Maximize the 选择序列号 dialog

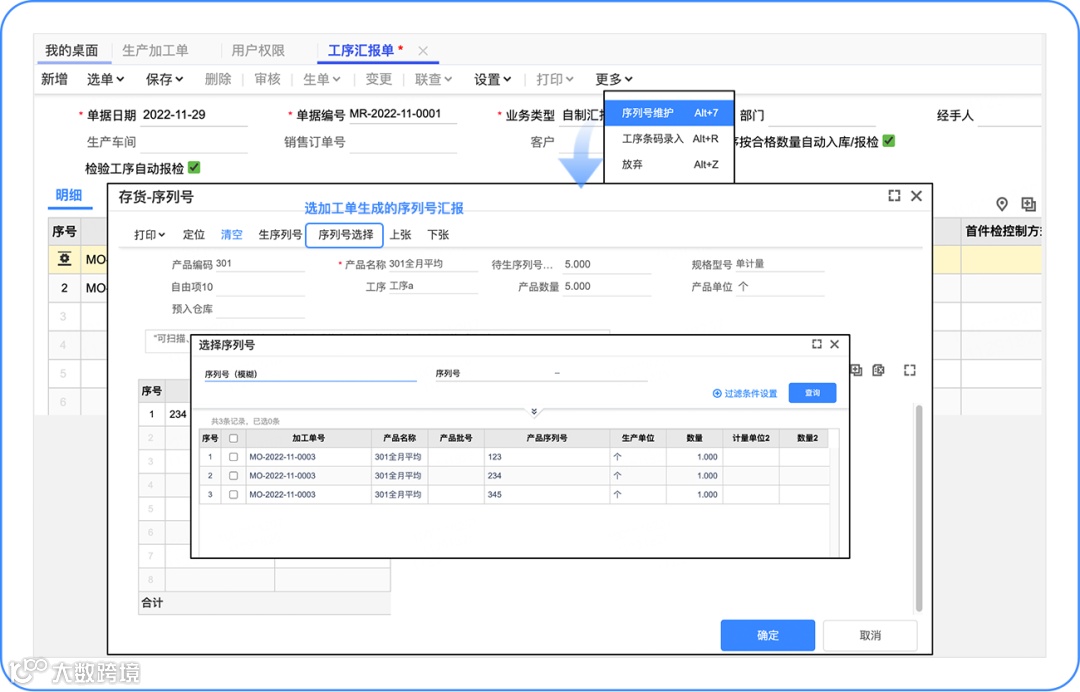[x=817, y=344]
